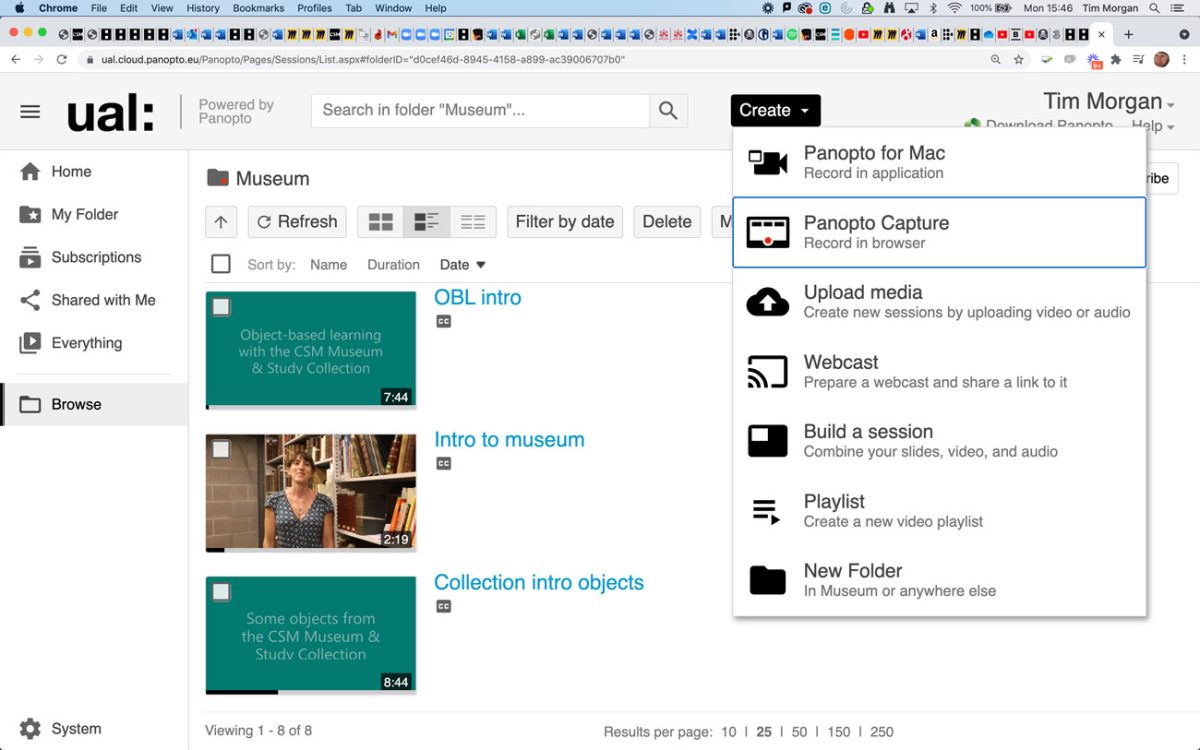The image size is (1200, 750).
Task: Check the OBL intro video checkbox
Action: coord(221,307)
